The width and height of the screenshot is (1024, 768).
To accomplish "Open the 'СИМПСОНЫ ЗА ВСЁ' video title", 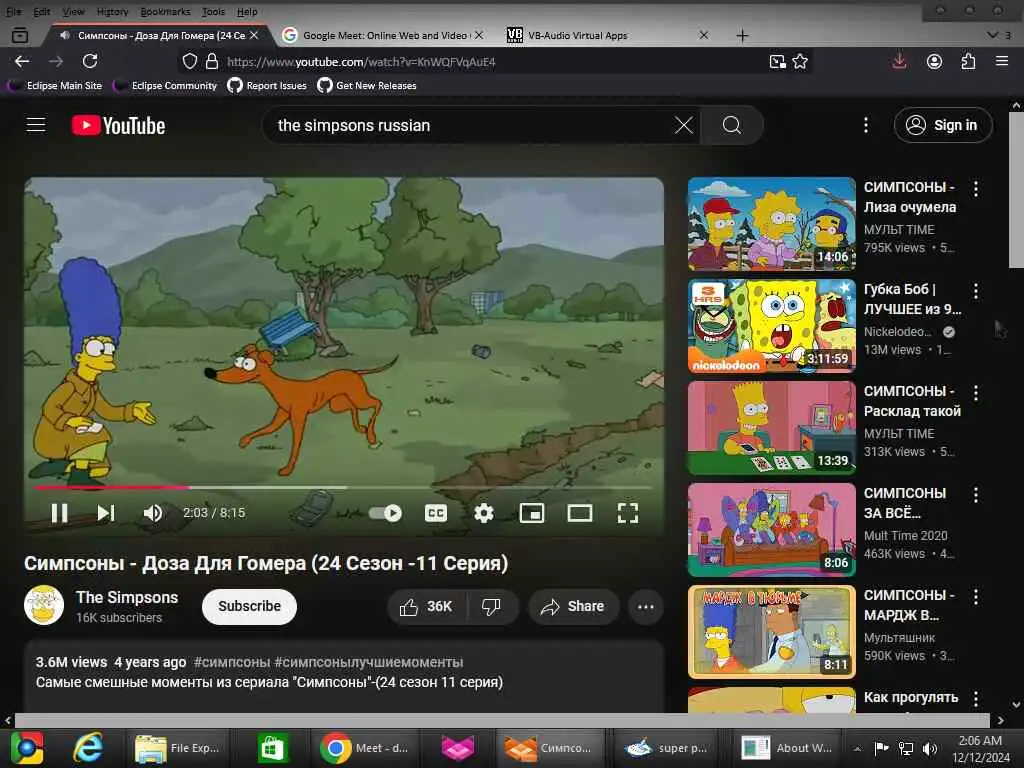I will pyautogui.click(x=905, y=503).
